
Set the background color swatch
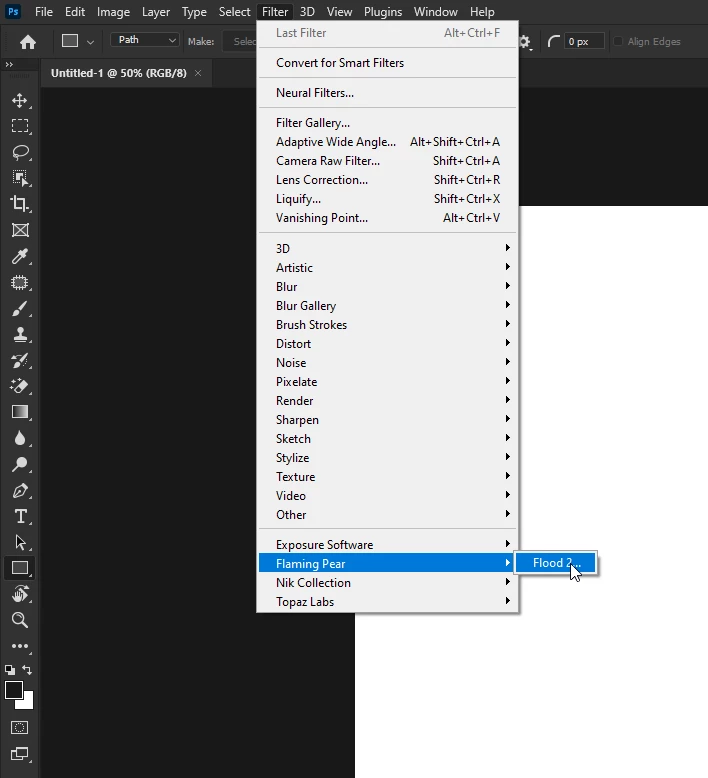[x=28, y=703]
